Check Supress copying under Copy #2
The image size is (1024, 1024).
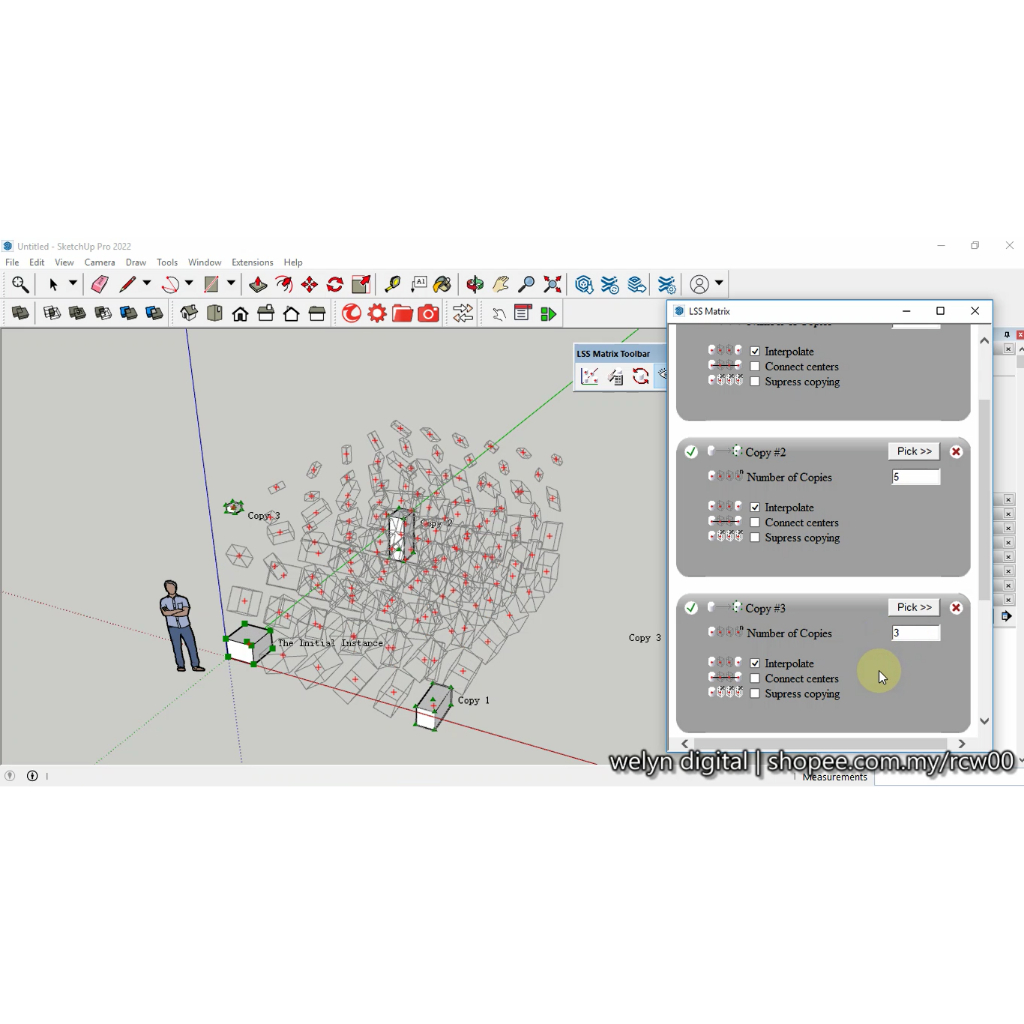coord(755,538)
